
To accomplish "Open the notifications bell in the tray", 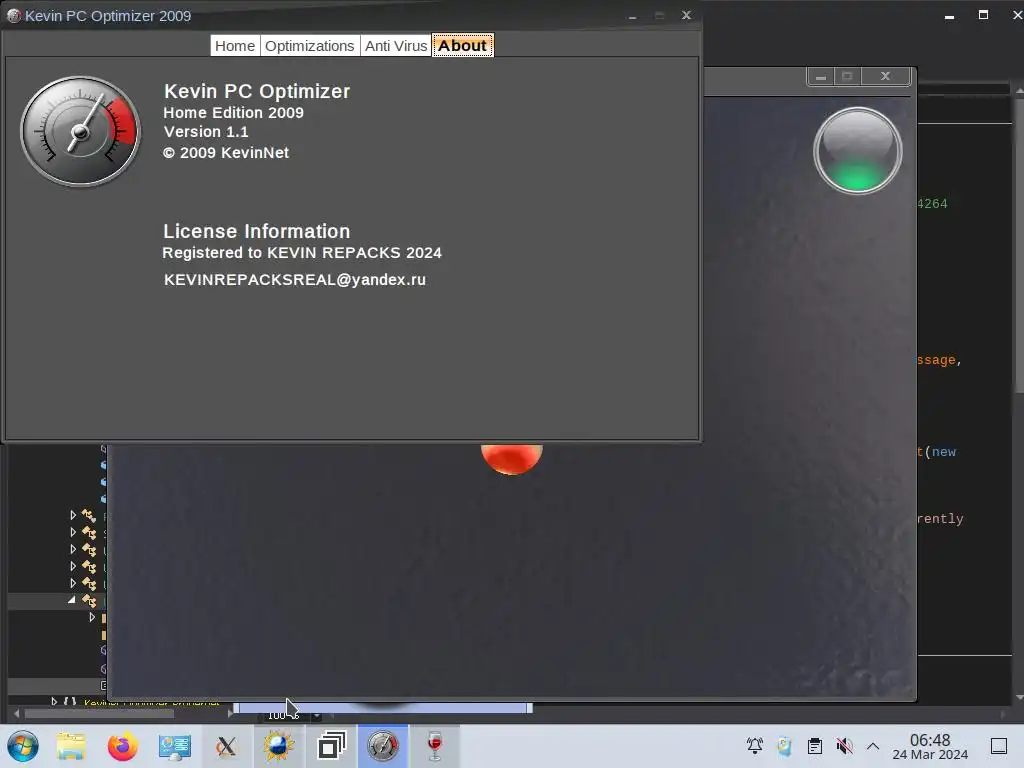I will tap(755, 746).
